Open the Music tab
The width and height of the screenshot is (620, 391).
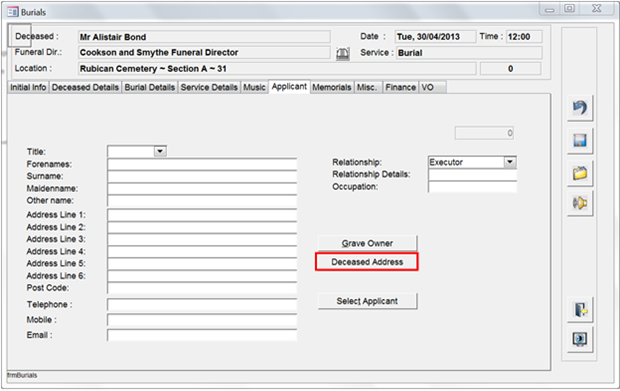254,87
